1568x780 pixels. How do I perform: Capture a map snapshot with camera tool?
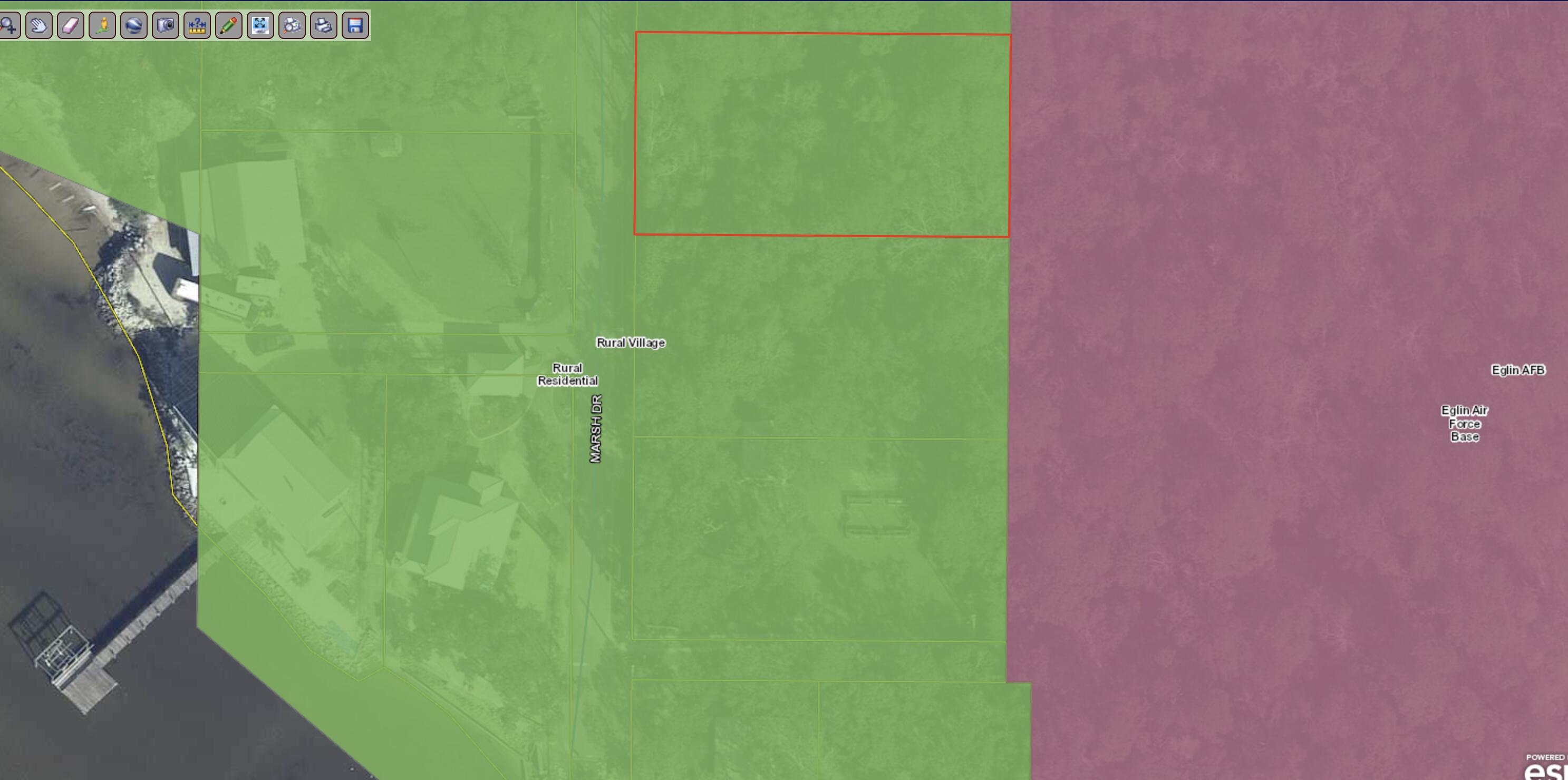coord(166,25)
